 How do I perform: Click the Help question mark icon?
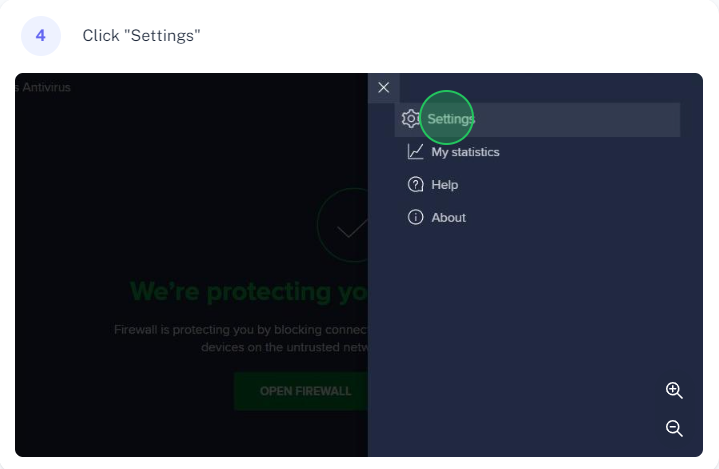pyautogui.click(x=415, y=185)
